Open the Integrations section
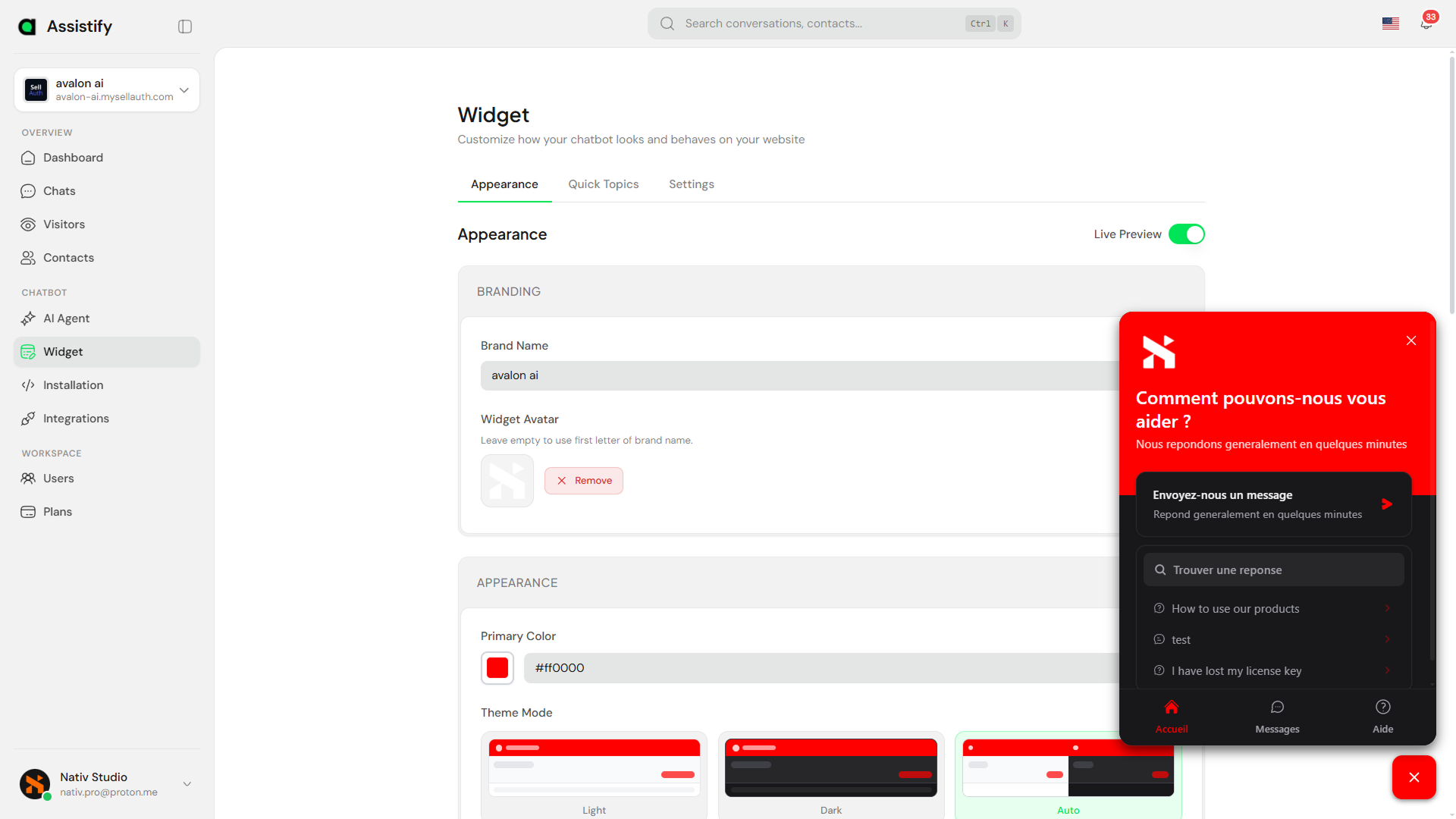Screen dimensions: 1456x819 pos(76,419)
